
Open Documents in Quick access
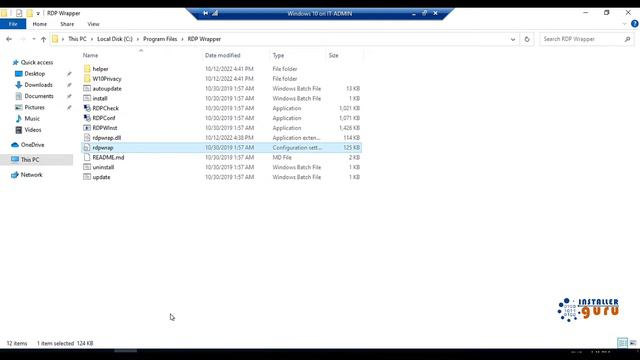(39, 96)
